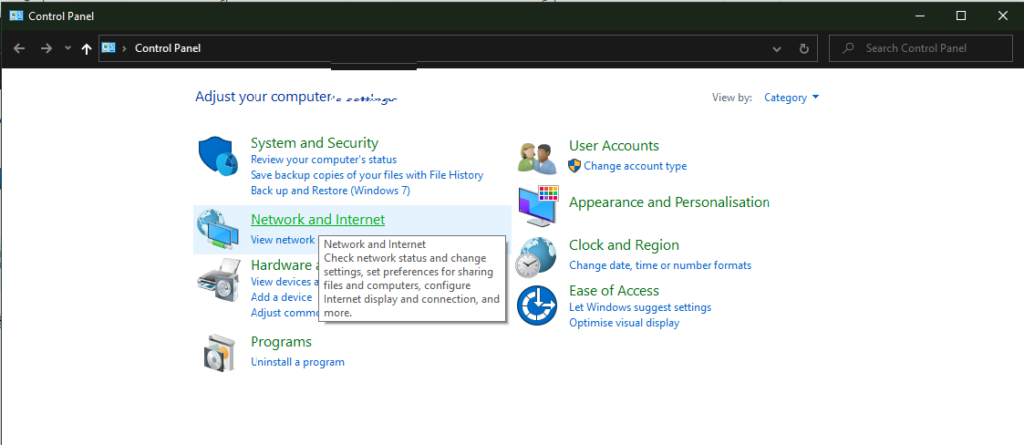Open the Programs heading link

click(281, 342)
